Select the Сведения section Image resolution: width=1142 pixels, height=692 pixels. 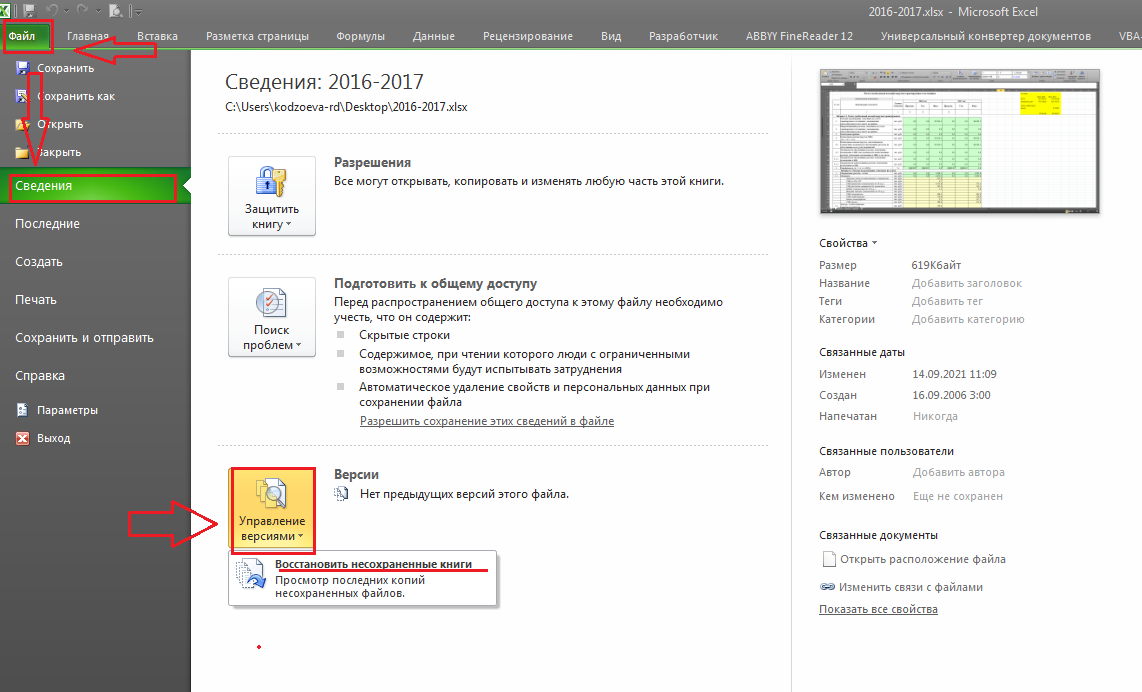click(95, 186)
